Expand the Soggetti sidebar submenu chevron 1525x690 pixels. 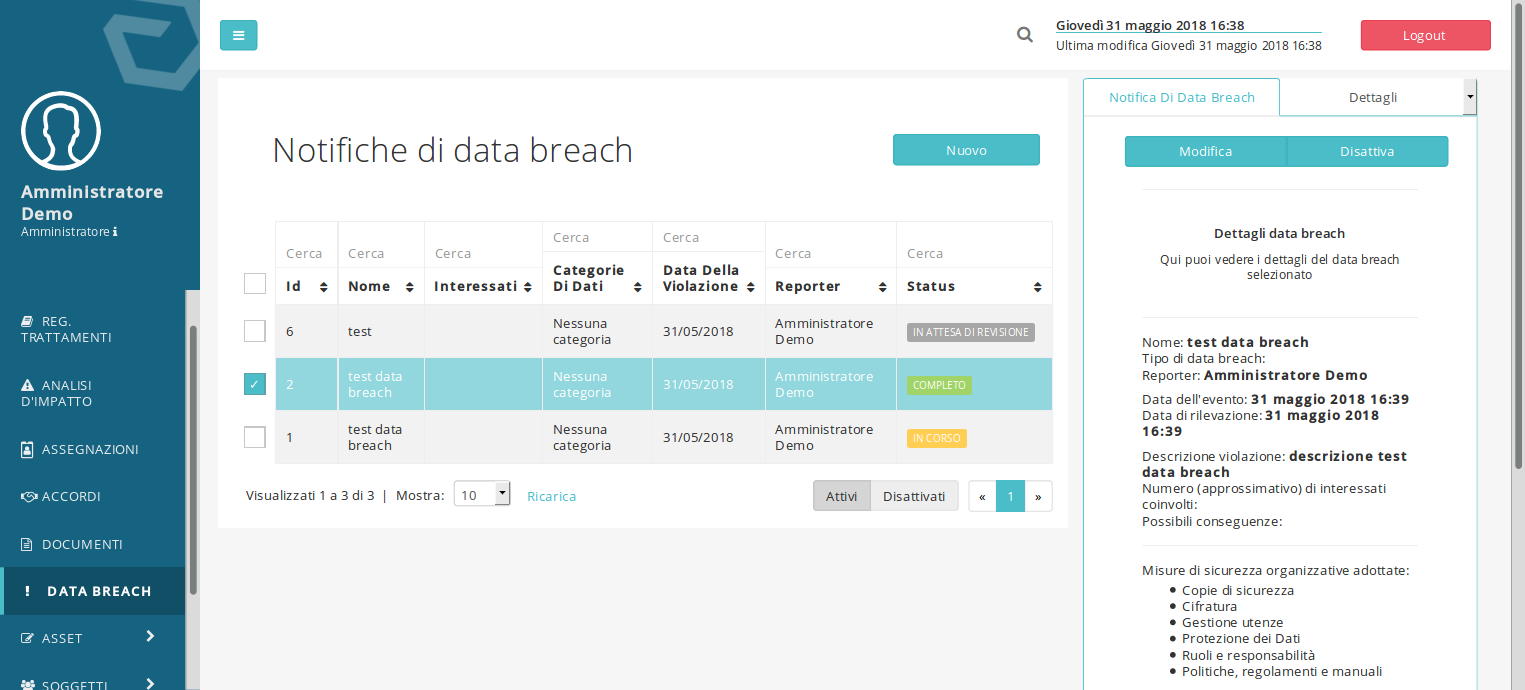point(150,684)
